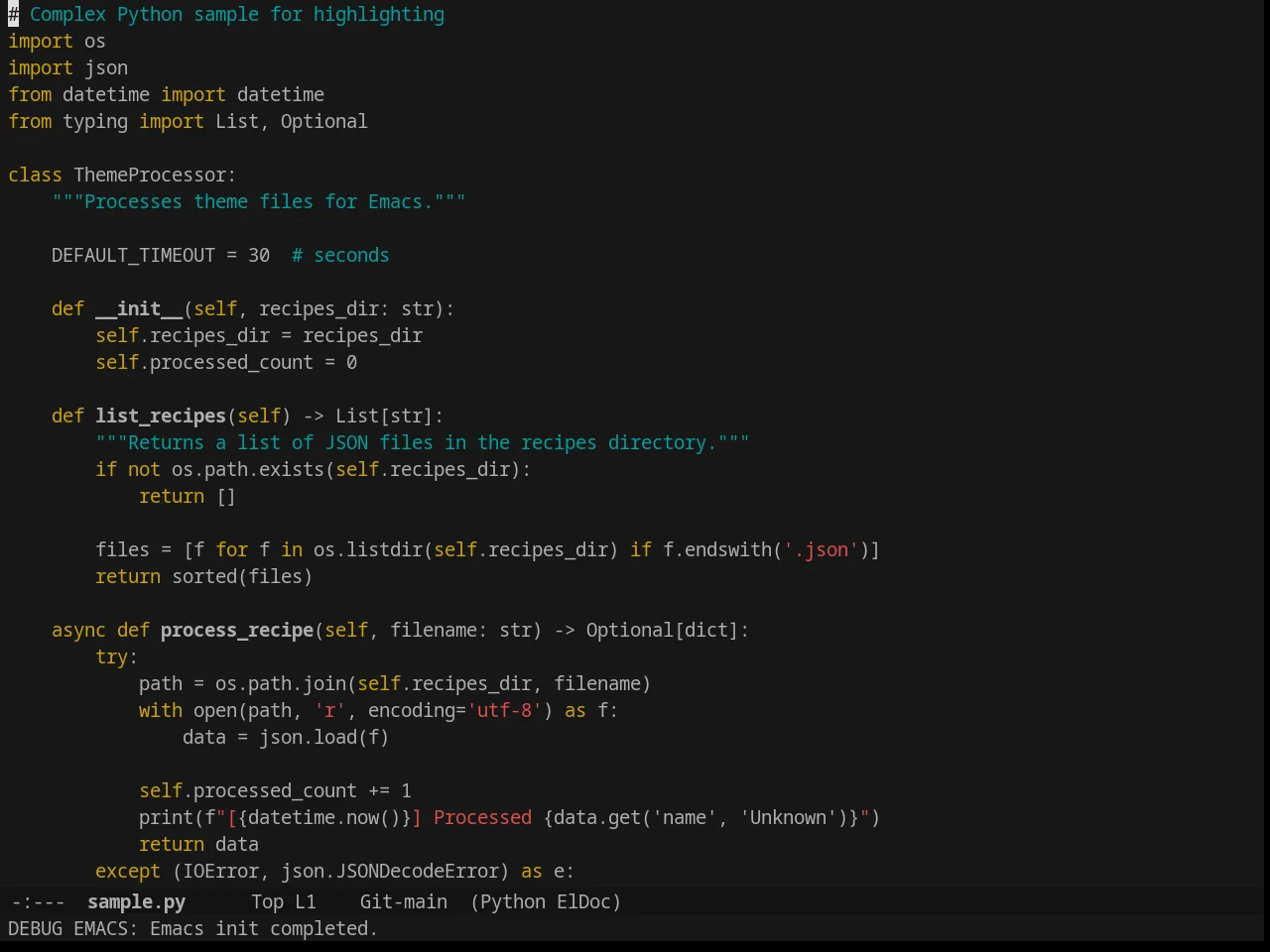Click the 'try:' keyword
This screenshot has width=1270, height=952.
pos(117,656)
